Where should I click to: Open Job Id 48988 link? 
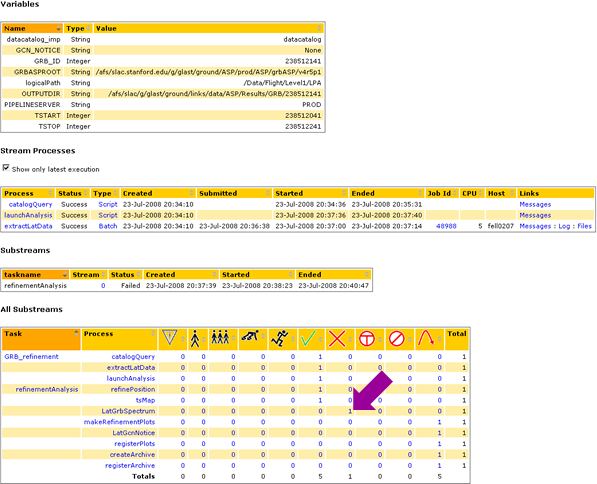click(x=446, y=226)
